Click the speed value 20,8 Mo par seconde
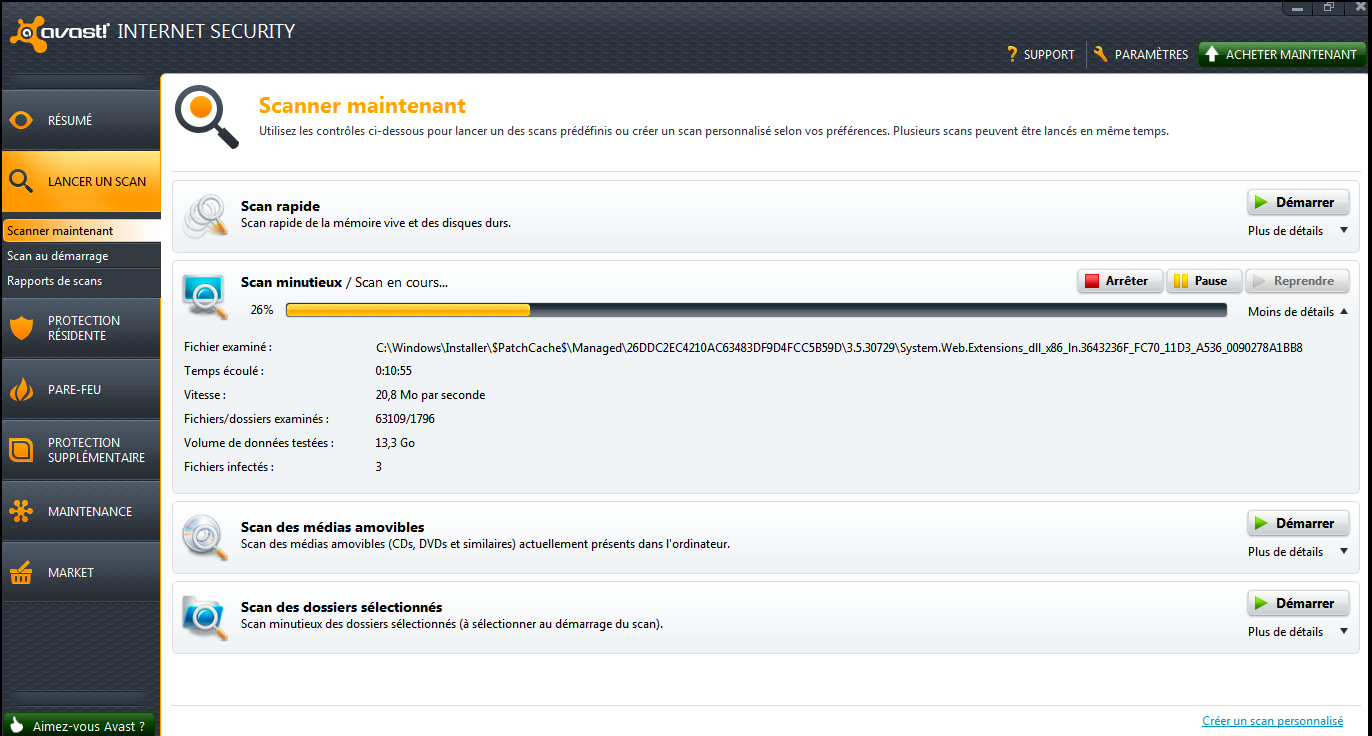Screen dimensions: 1372x736 [430, 395]
